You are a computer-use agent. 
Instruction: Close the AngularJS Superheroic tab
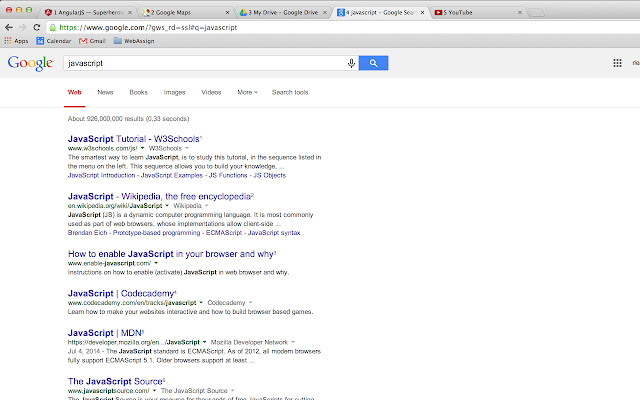(x=130, y=13)
